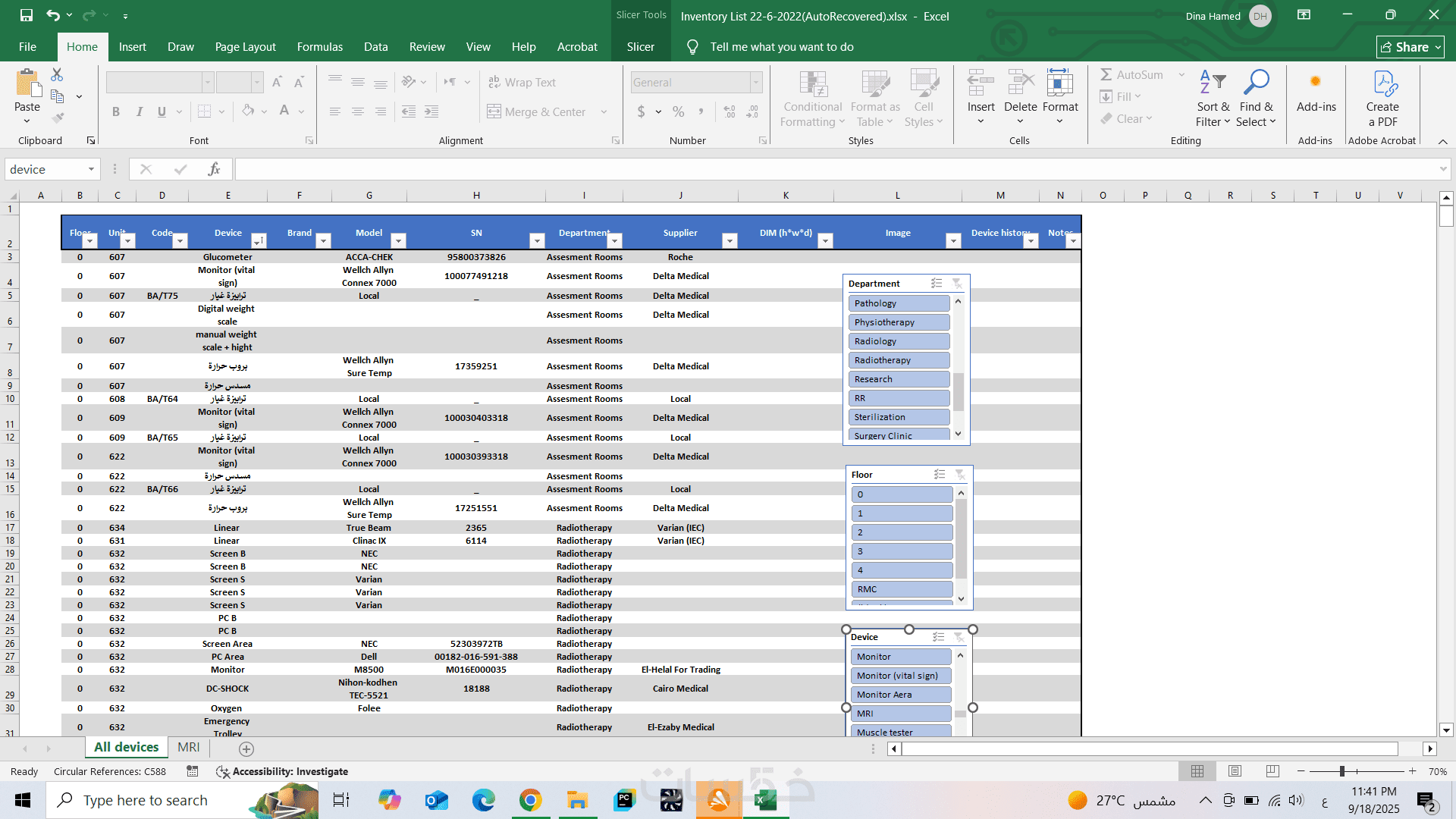This screenshot has width=1456, height=819.
Task: Open the Supplier column filter dropdown
Action: click(730, 241)
